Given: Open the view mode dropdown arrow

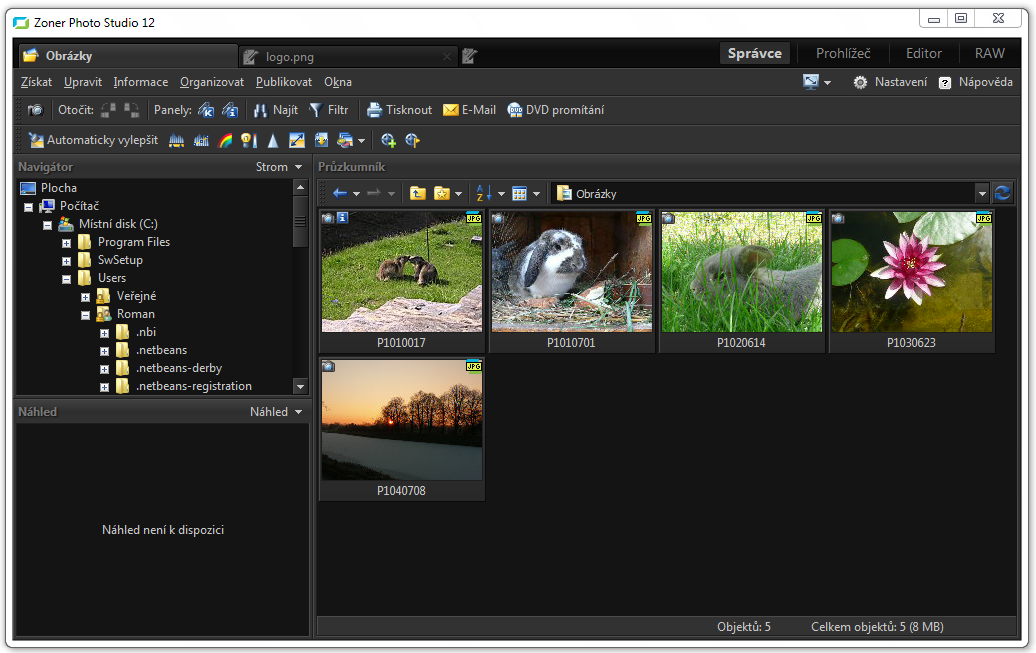Looking at the screenshot, I should tap(536, 194).
